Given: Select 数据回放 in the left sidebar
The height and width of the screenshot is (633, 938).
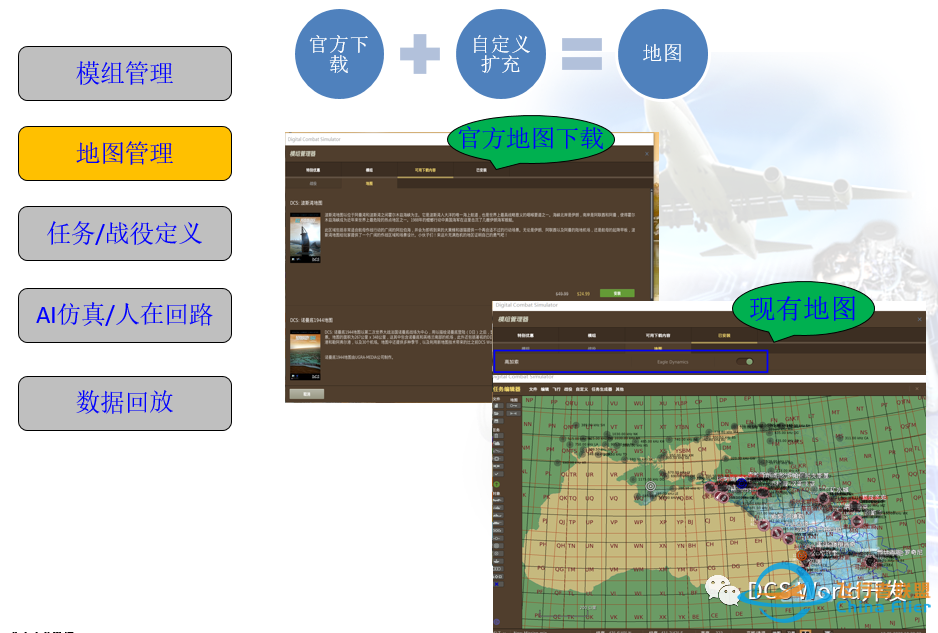Looking at the screenshot, I should click(x=124, y=403).
